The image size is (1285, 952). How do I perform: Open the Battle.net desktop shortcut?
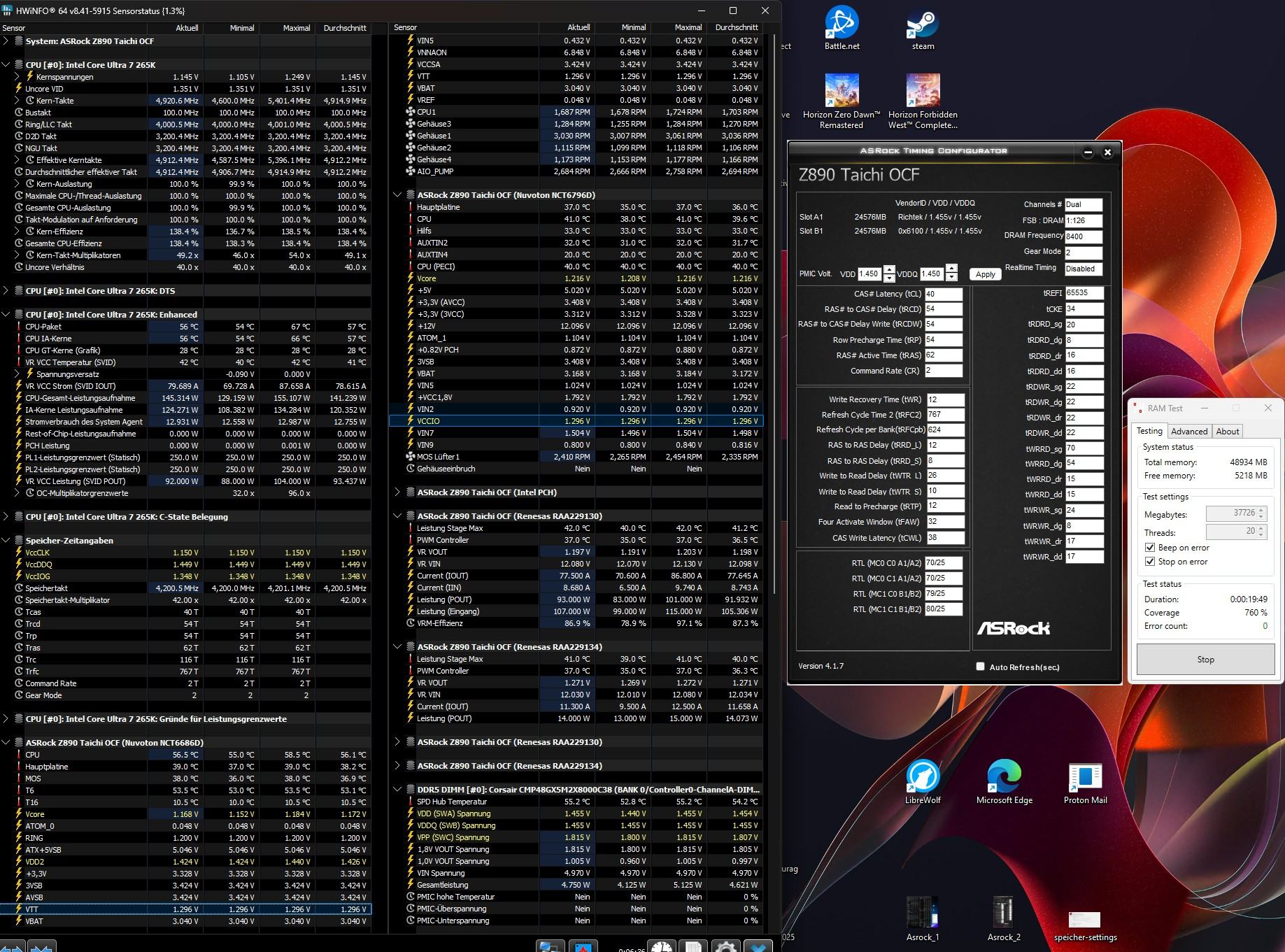pyautogui.click(x=842, y=28)
